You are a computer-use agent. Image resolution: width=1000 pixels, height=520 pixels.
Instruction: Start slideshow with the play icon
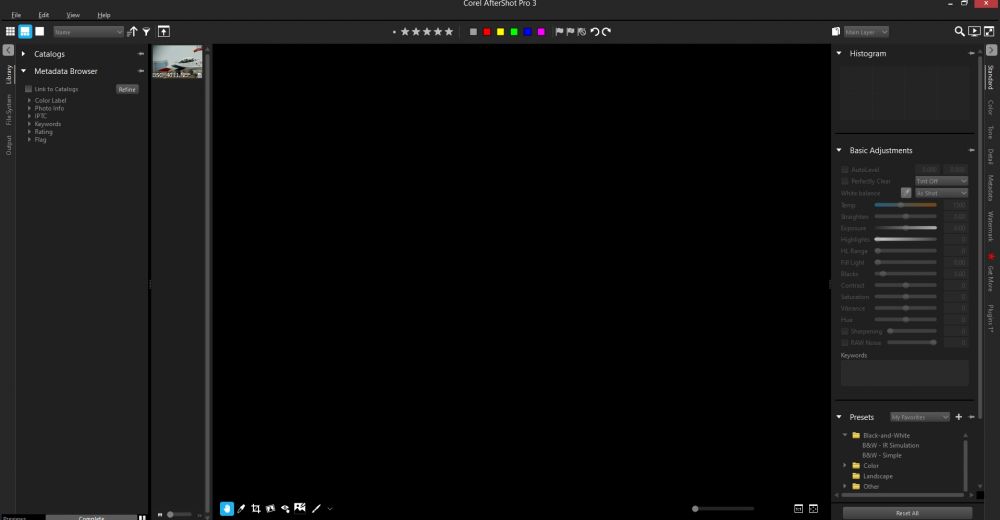point(974,32)
